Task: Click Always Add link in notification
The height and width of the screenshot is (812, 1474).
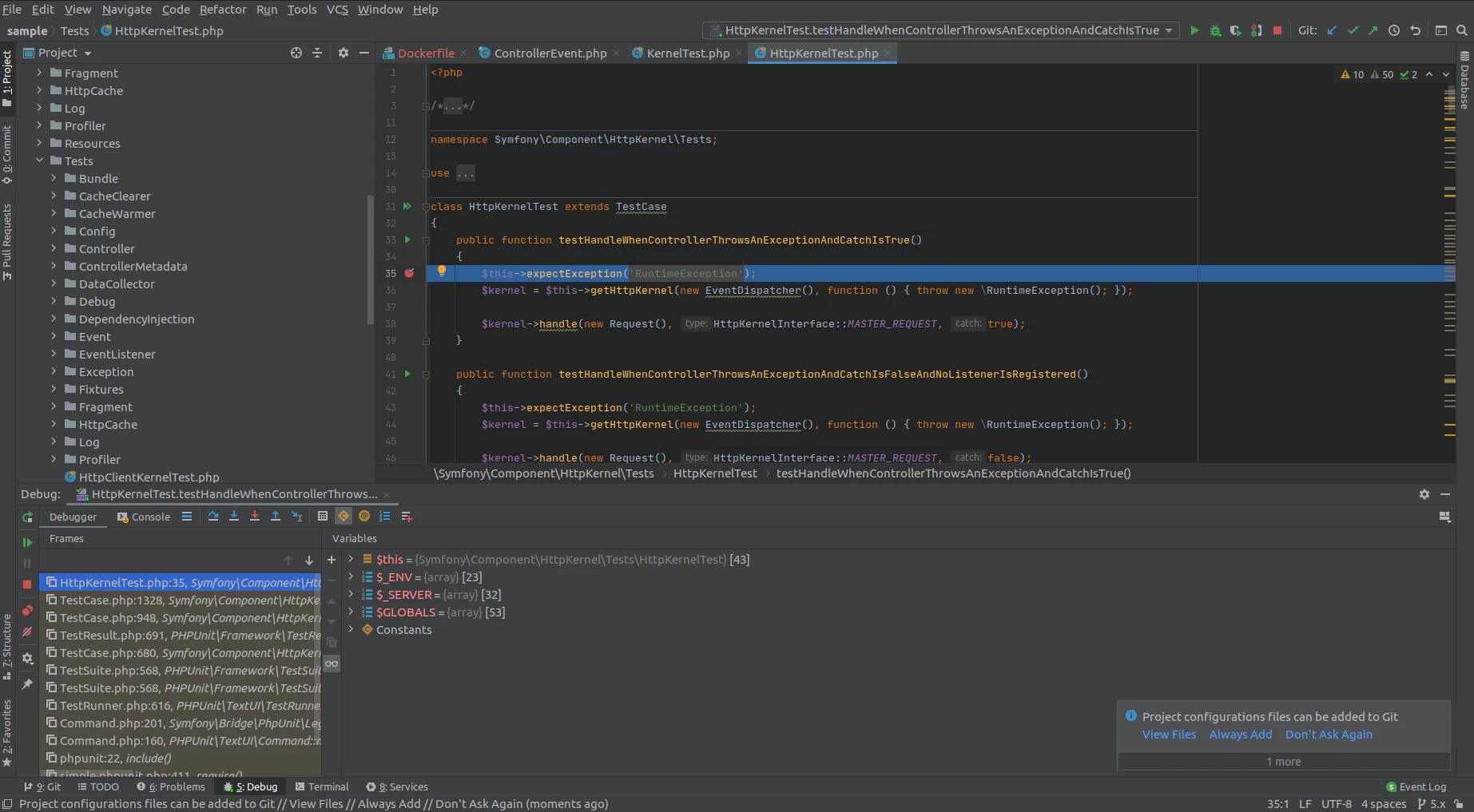Action: click(1241, 735)
